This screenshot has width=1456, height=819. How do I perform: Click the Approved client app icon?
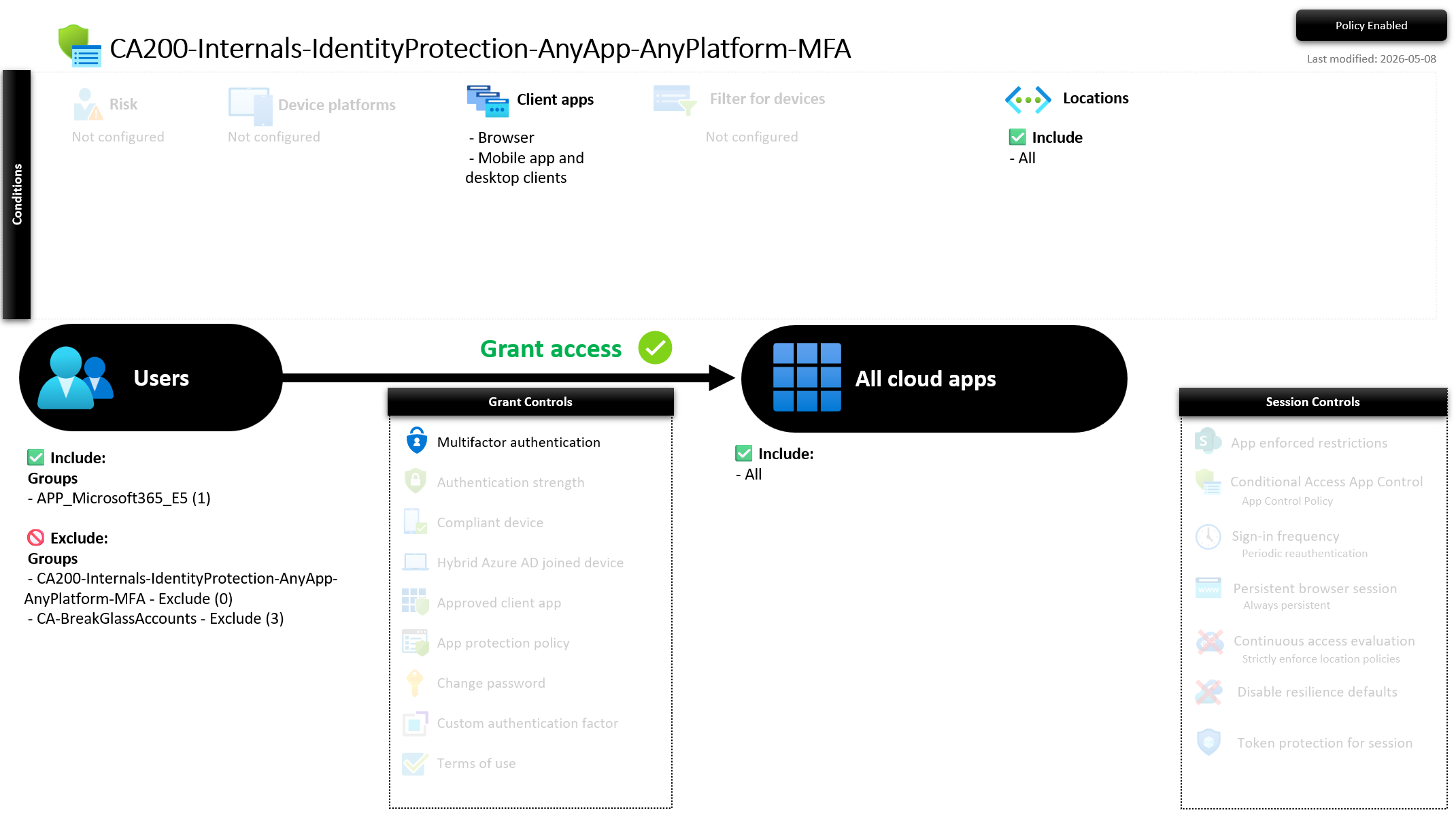coord(416,602)
